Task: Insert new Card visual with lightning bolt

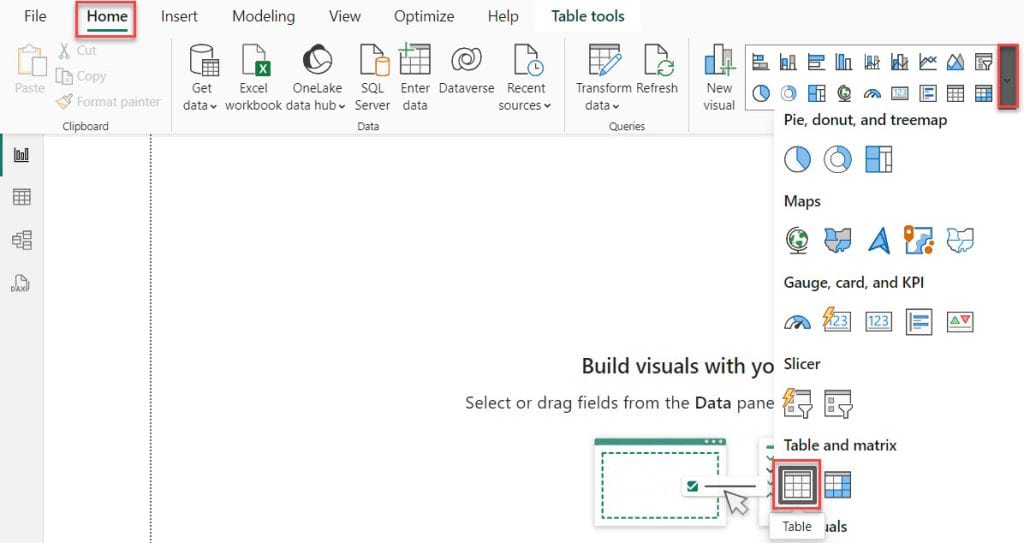Action: coord(837,320)
